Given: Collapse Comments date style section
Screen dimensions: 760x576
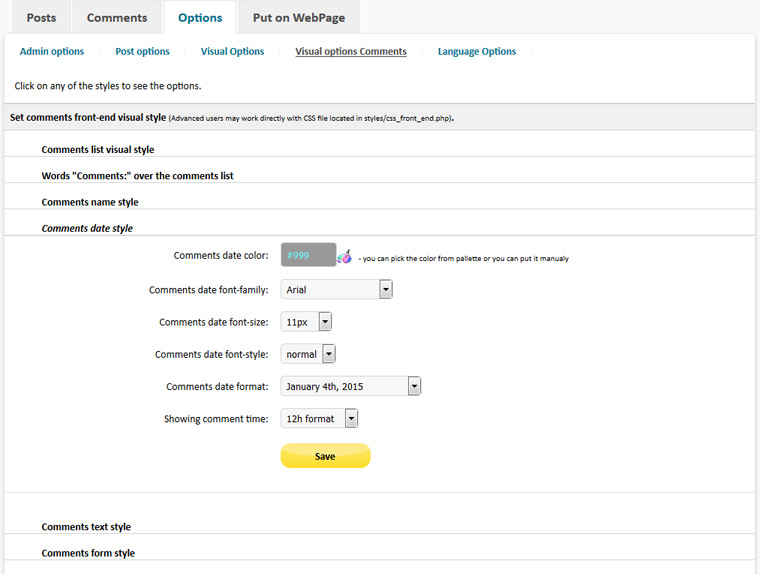Looking at the screenshot, I should [x=87, y=228].
